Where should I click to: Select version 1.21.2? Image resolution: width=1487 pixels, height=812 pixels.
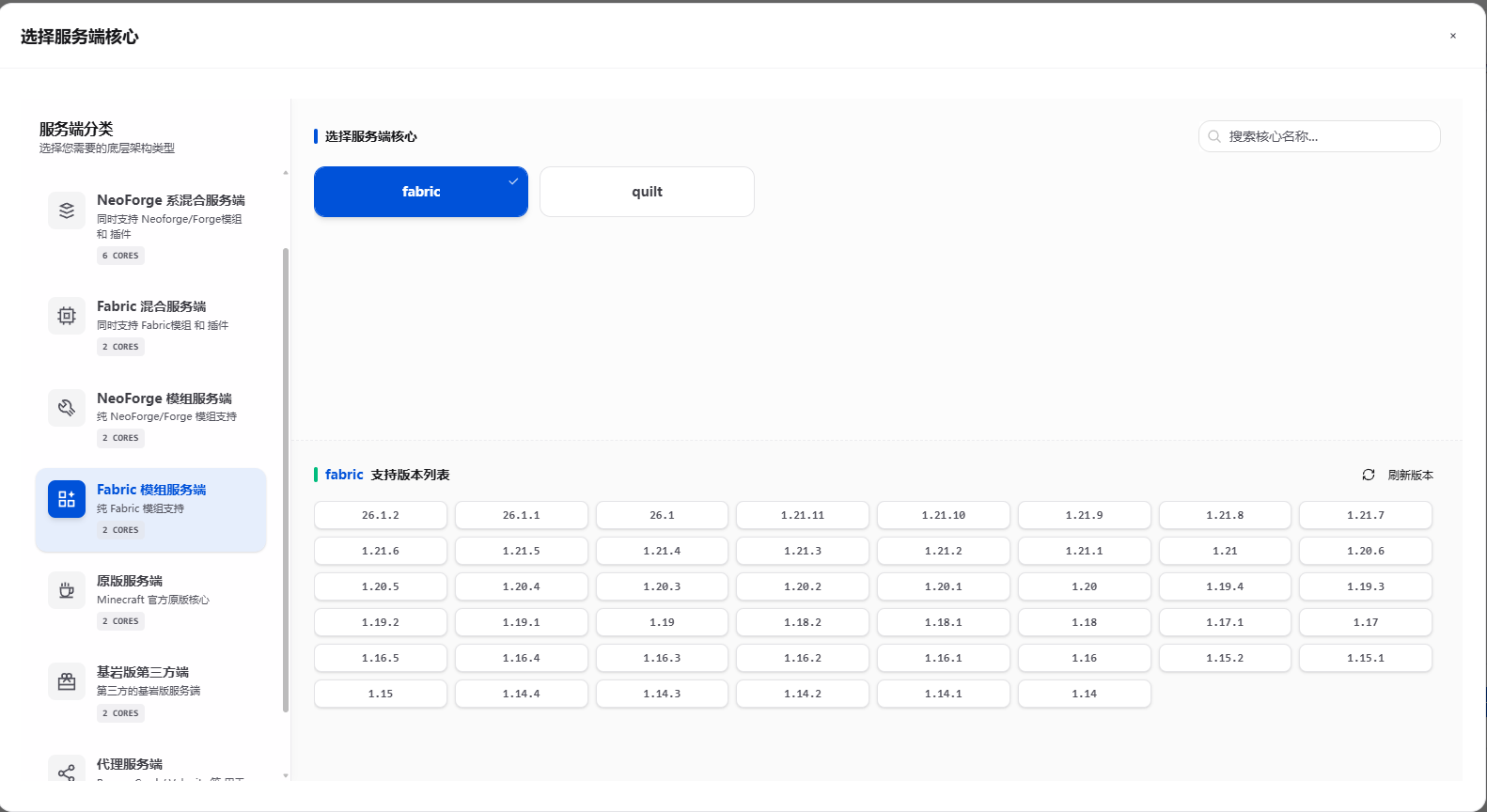coord(944,551)
